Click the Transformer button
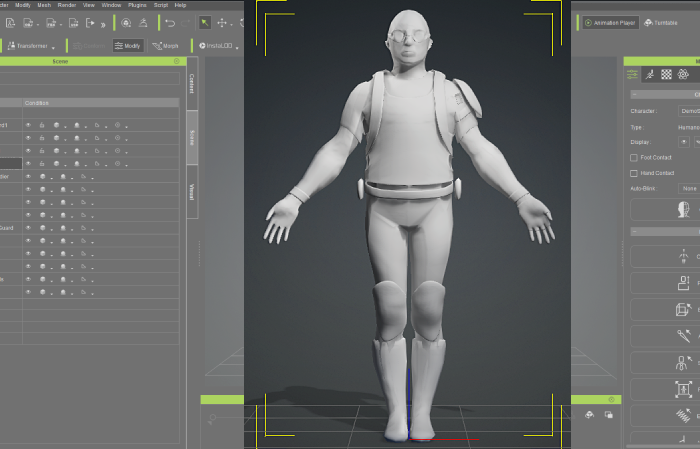The height and width of the screenshot is (449, 700). (x=28, y=46)
